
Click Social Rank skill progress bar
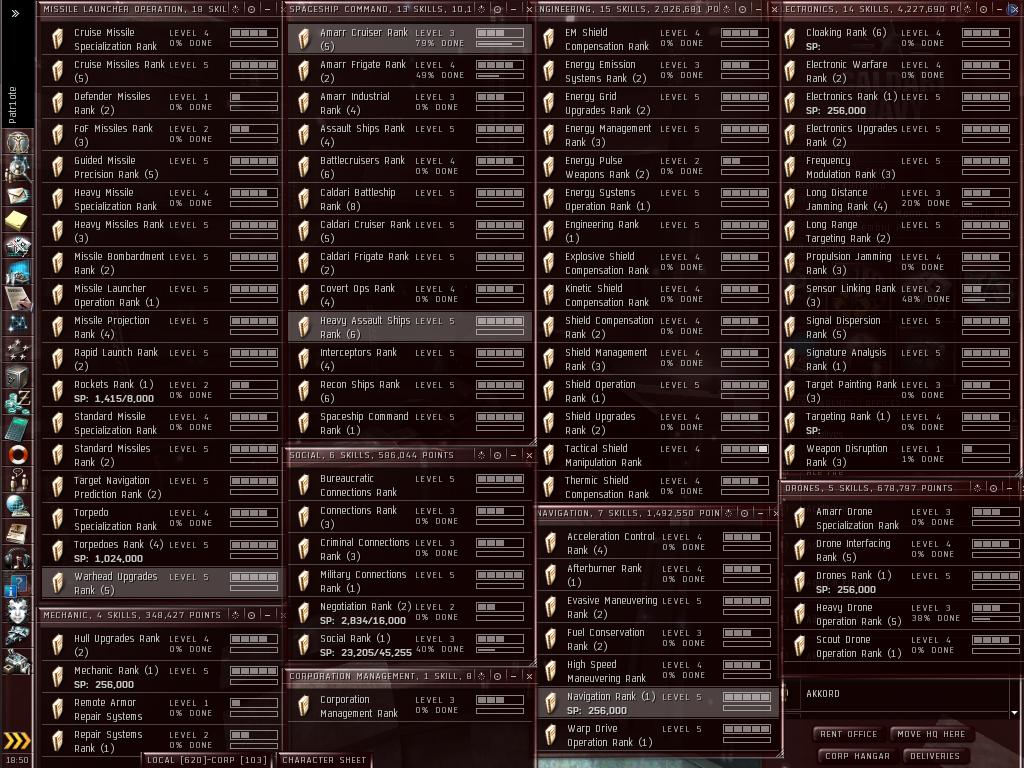click(x=500, y=650)
